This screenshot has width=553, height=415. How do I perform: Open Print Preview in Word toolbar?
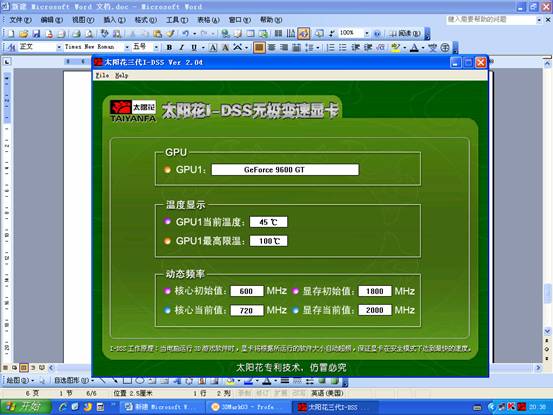89,33
